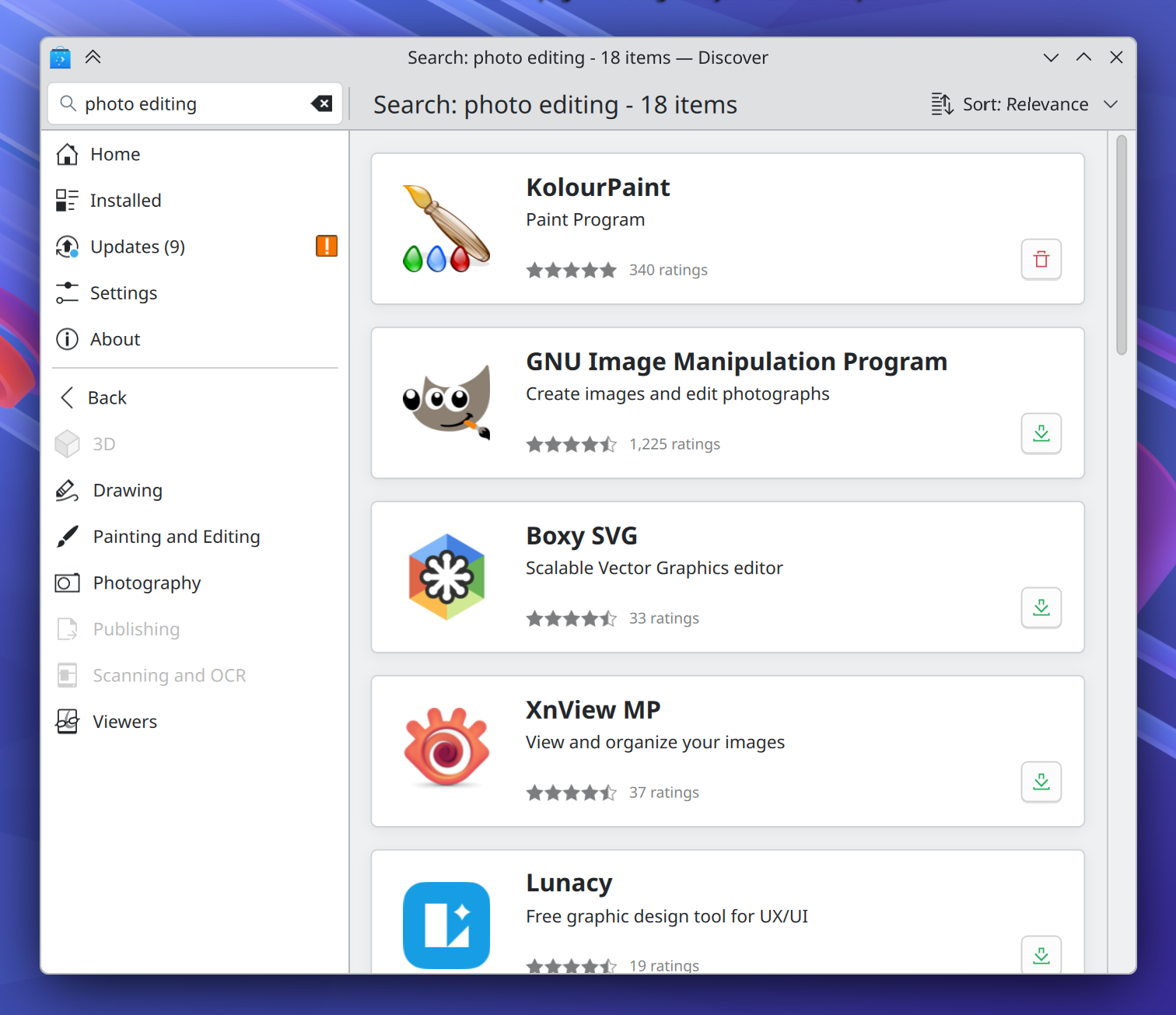View the About page
Image resolution: width=1176 pixels, height=1015 pixels.
pos(115,339)
